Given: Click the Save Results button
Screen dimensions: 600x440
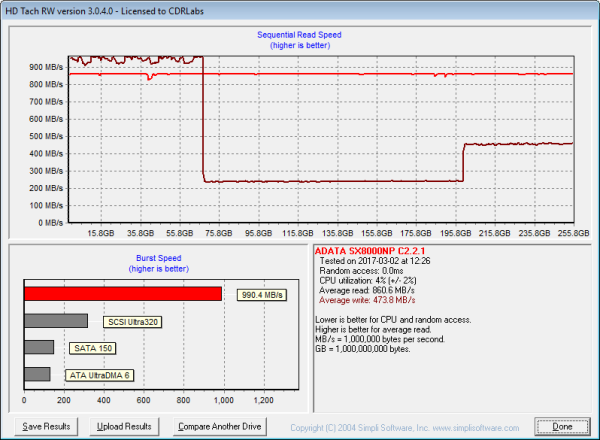Looking at the screenshot, I should coord(46,426).
